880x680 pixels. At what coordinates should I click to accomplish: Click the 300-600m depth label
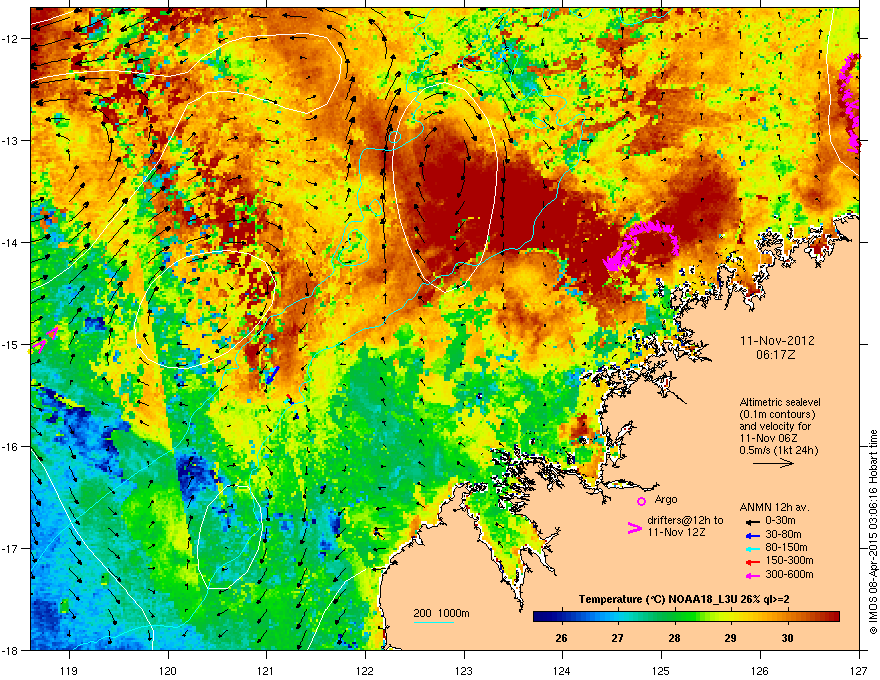(789, 574)
